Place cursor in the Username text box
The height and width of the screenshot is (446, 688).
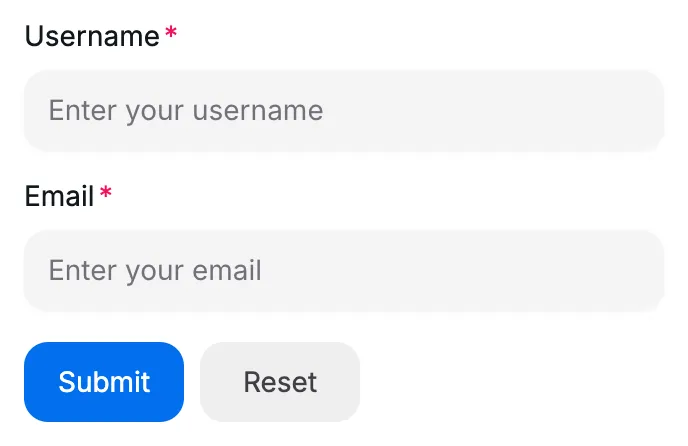[x=344, y=110]
